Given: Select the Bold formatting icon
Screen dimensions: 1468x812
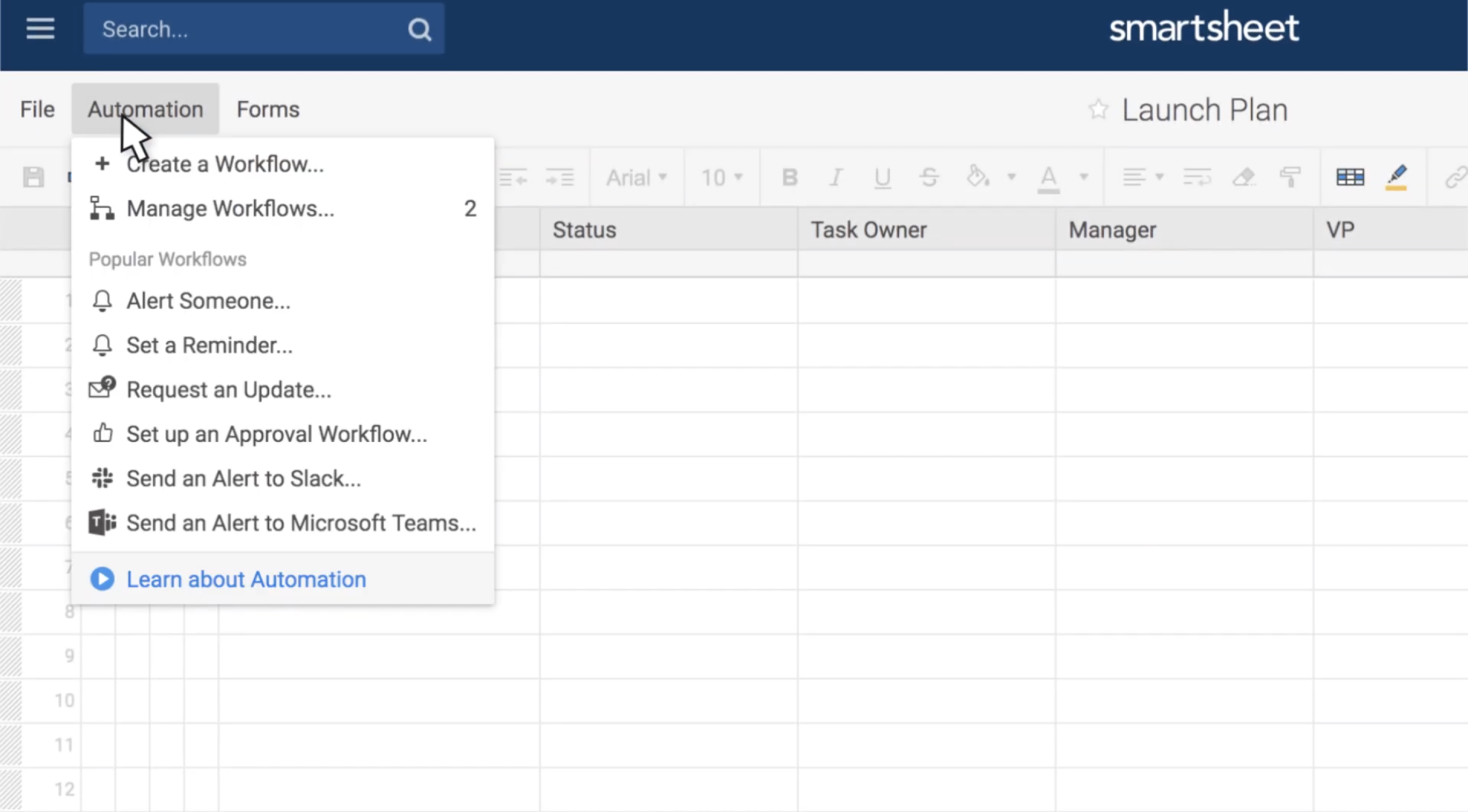Looking at the screenshot, I should pos(789,177).
